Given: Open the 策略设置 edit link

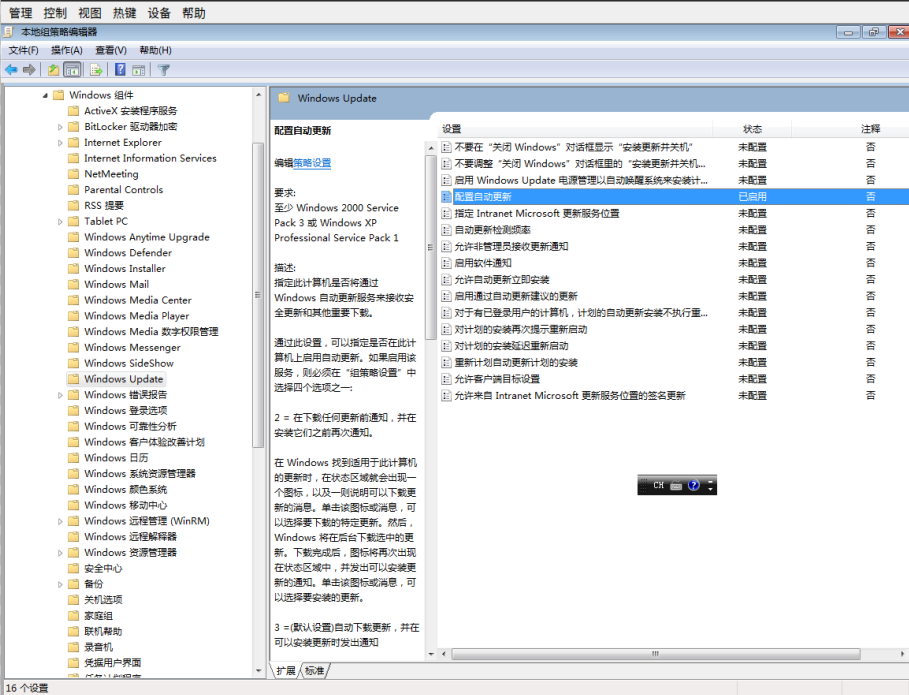Looking at the screenshot, I should pyautogui.click(x=312, y=163).
